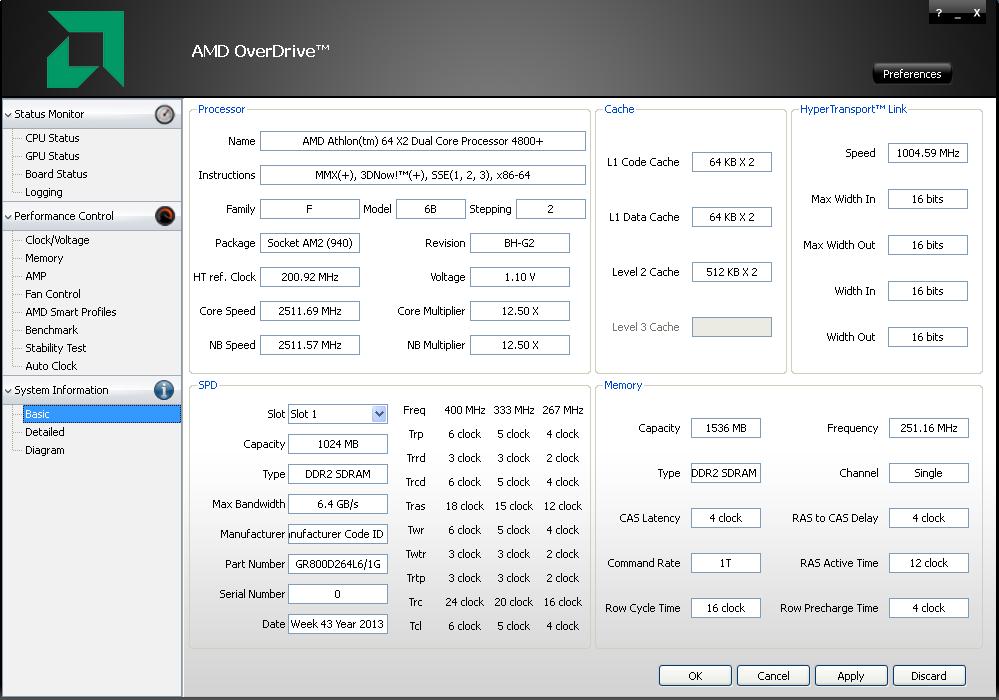The height and width of the screenshot is (700, 999).
Task: Collapse the Performance Control section
Action: (x=8, y=217)
